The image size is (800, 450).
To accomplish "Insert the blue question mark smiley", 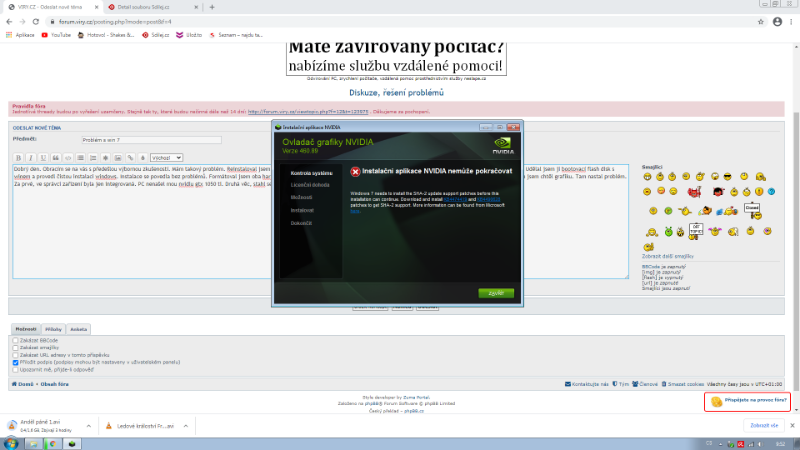I will tap(771, 192).
